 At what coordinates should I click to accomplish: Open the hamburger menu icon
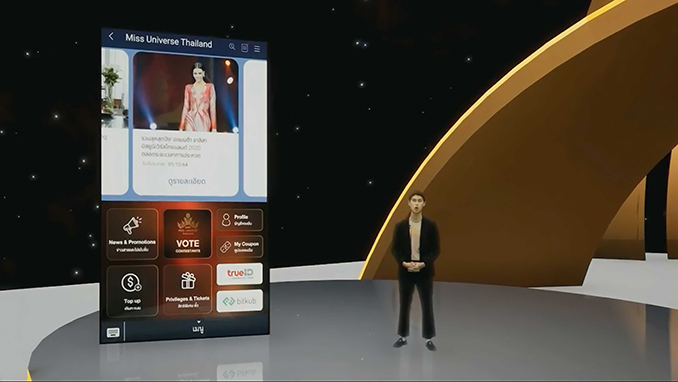coord(257,49)
